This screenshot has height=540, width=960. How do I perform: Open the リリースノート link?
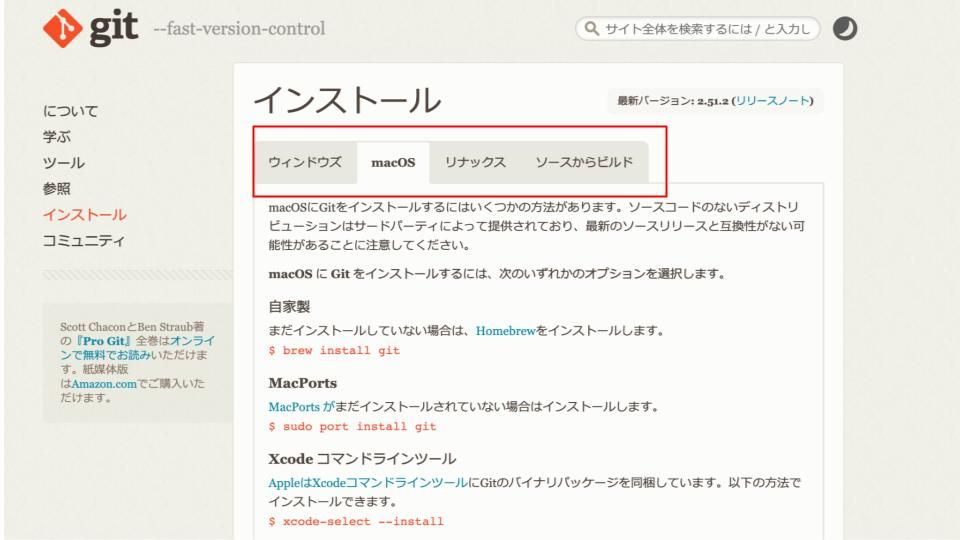tap(772, 102)
